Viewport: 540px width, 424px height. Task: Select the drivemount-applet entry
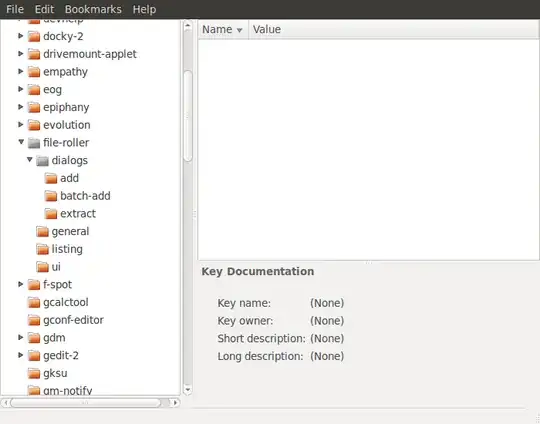[90, 54]
